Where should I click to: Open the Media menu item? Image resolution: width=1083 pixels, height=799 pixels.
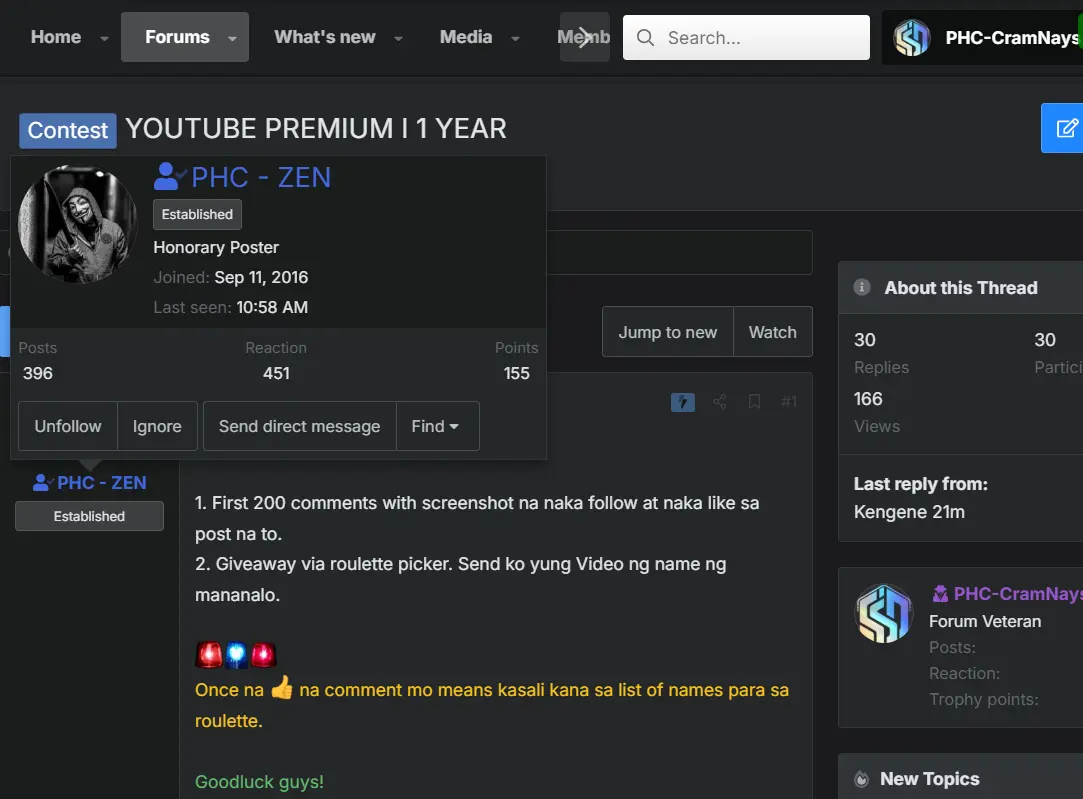pos(466,37)
